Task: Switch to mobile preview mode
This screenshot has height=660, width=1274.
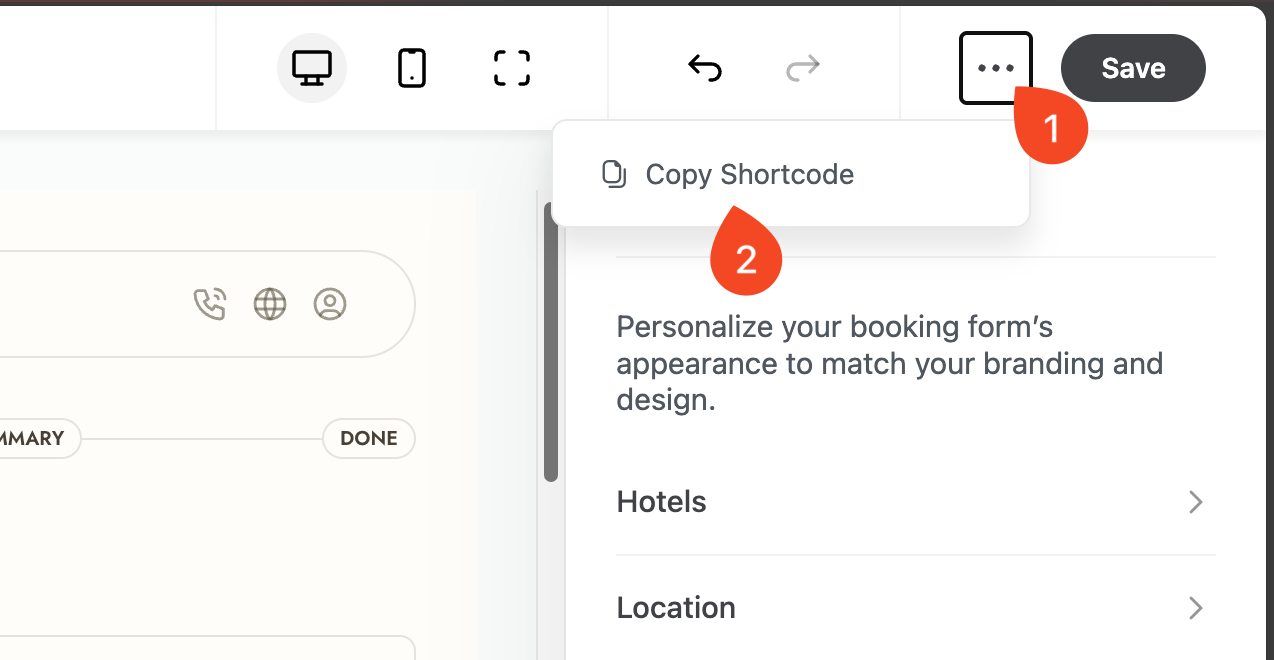Action: [412, 68]
